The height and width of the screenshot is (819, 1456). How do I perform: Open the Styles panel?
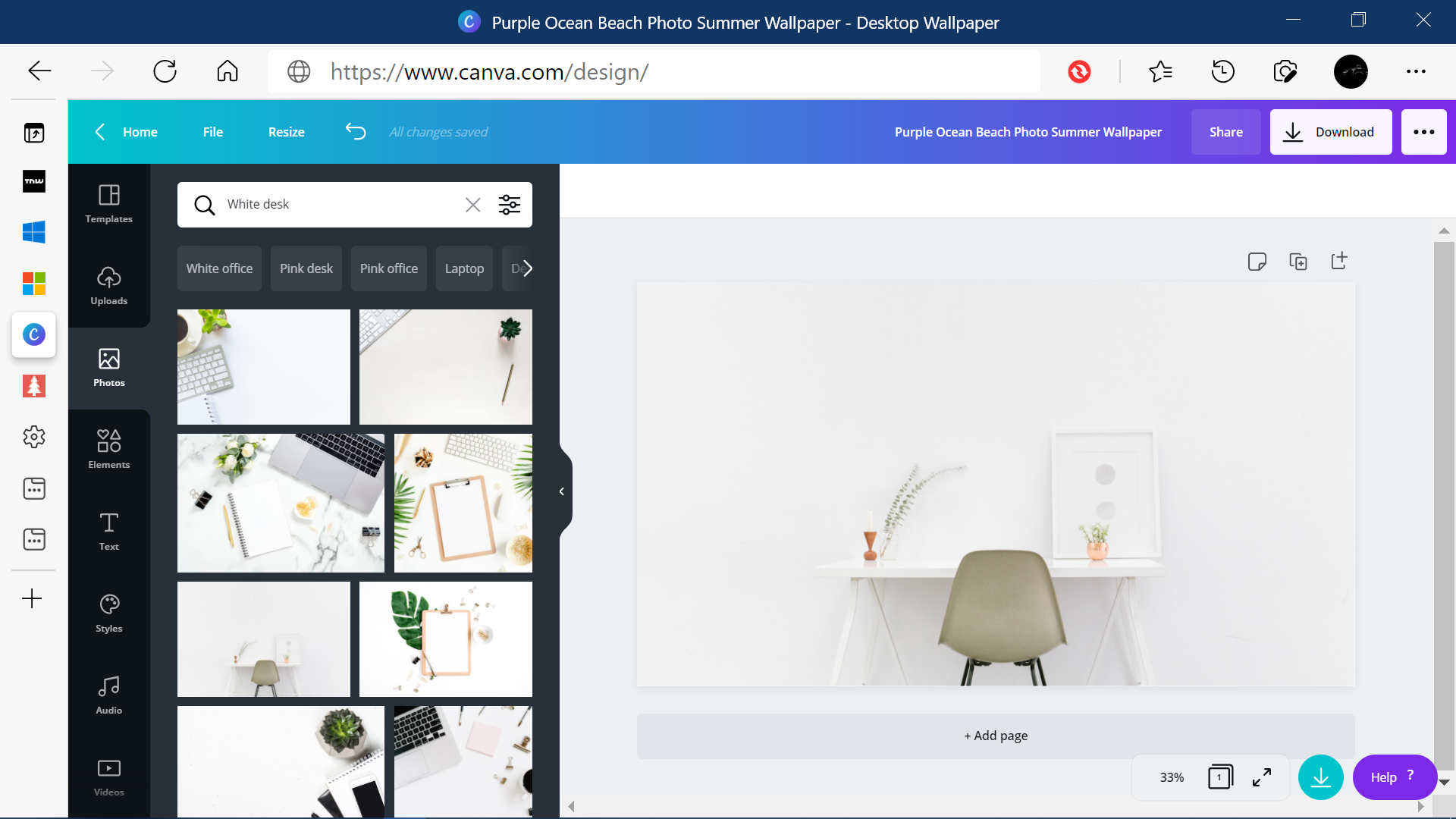(109, 614)
